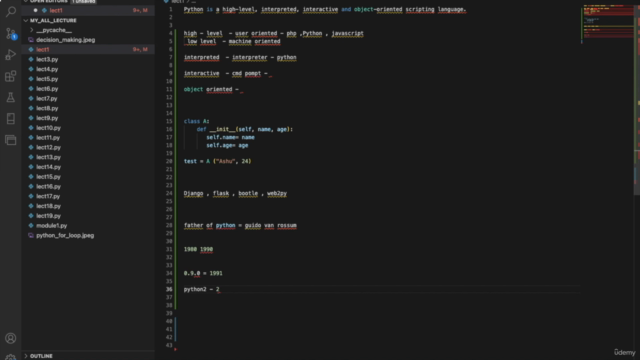Screen dimensions: 640x360
Task: Open lect17.py file
Action: click(x=48, y=196)
